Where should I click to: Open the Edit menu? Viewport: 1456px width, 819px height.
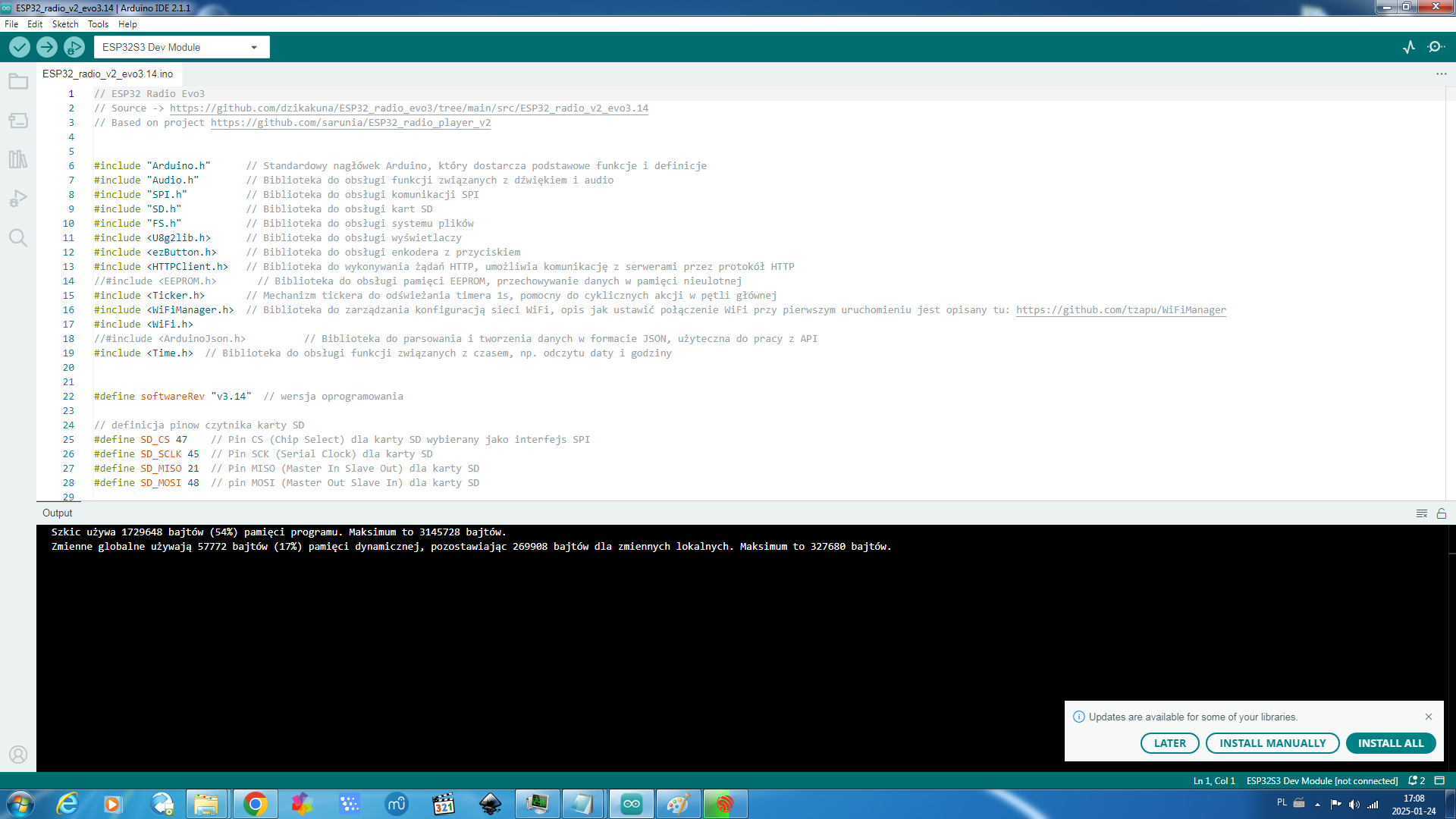point(35,24)
